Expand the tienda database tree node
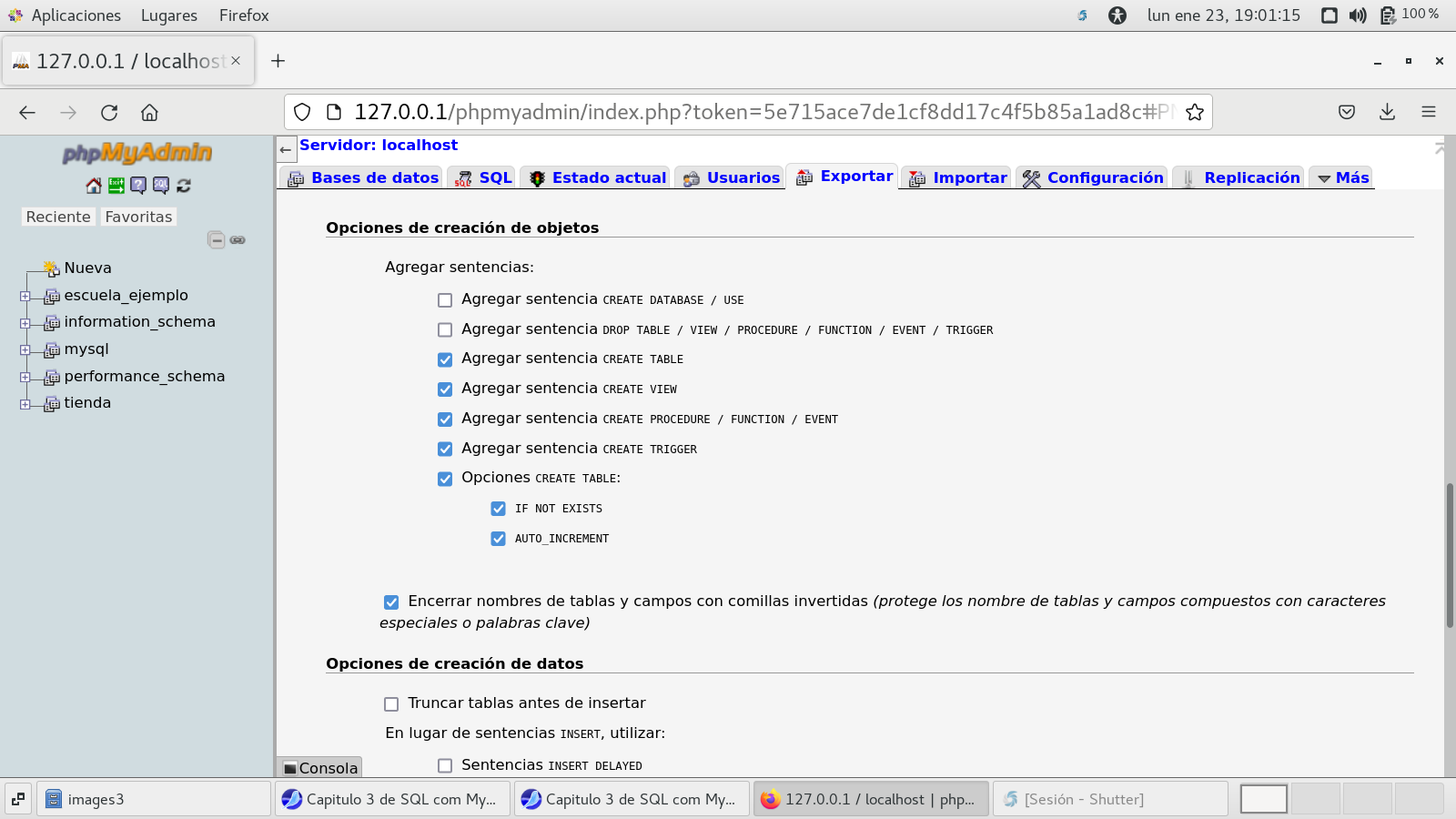The width and height of the screenshot is (1456, 819). [x=25, y=404]
